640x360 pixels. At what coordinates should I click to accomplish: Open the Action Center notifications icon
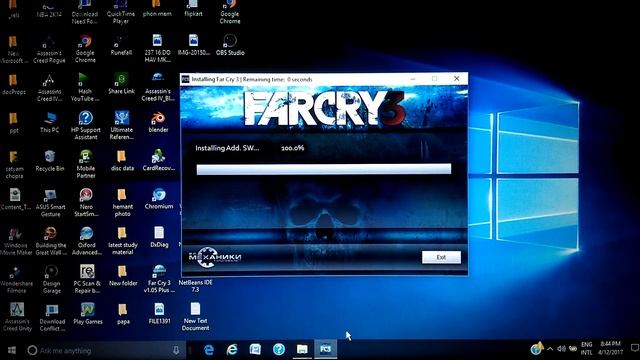635,348
